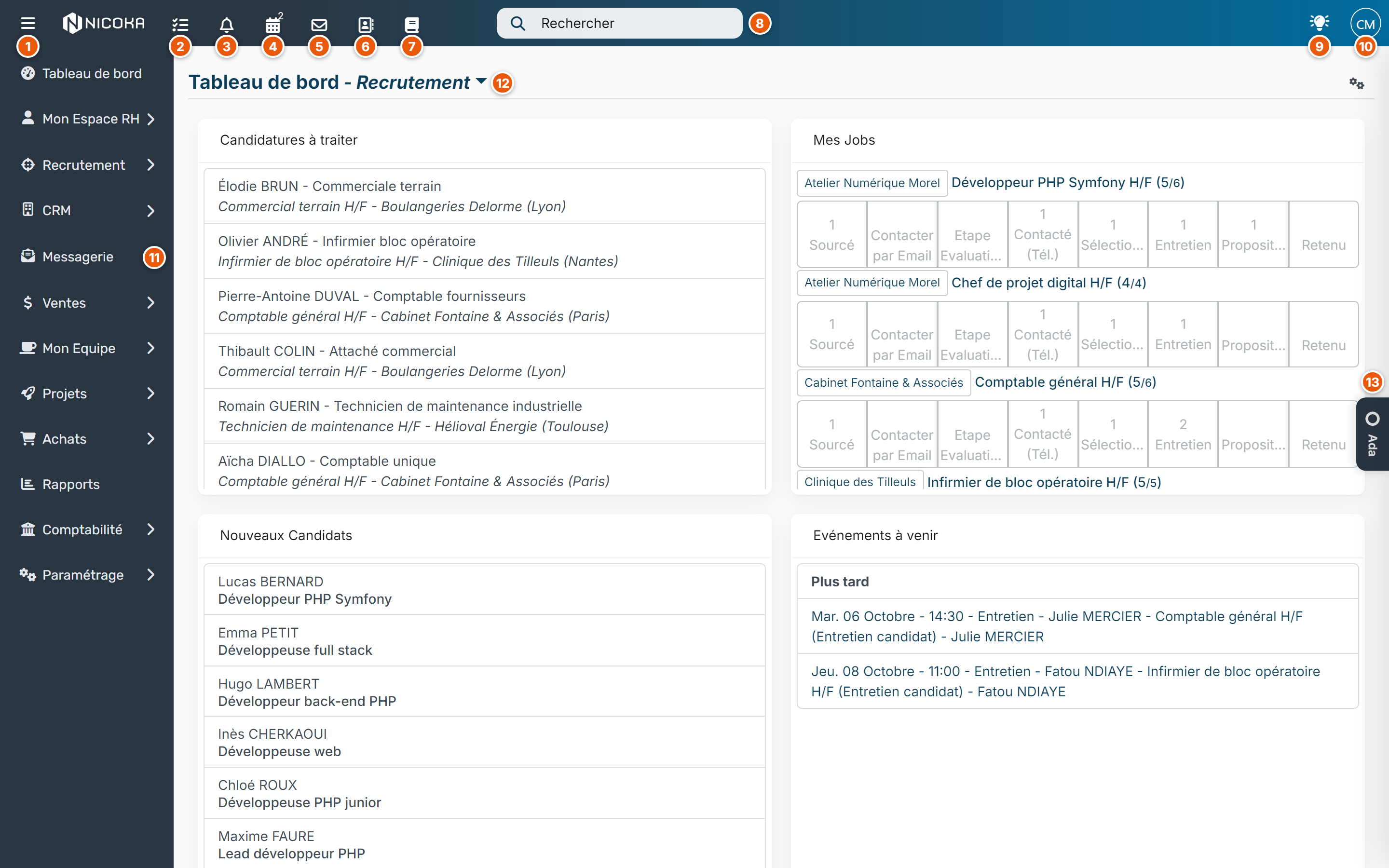Screen dimensions: 1389x868
Task: Click Sourcé stage of Développeur PHP Symfony job
Action: pos(831,234)
